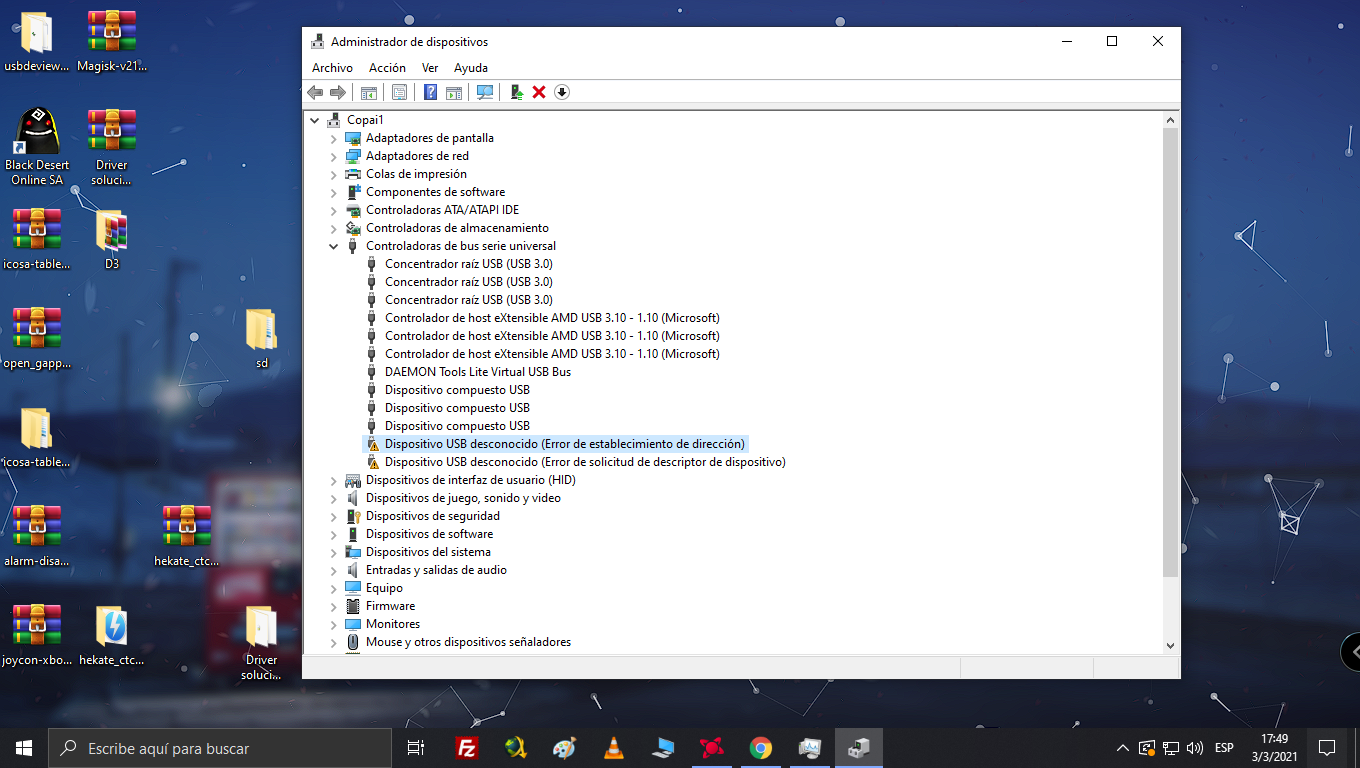Select the usbdeview desktop folder
This screenshot has width=1360, height=768.
coord(37,42)
